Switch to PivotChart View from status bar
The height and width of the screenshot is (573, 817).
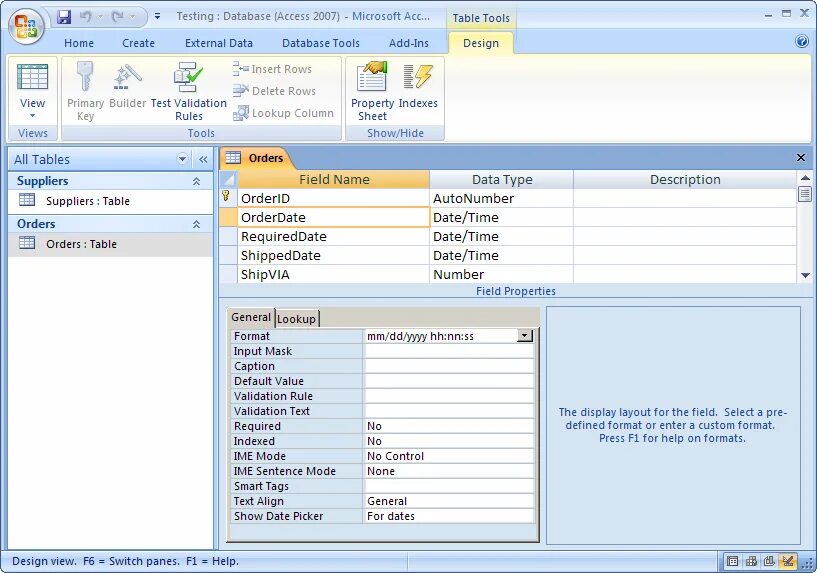[x=769, y=561]
